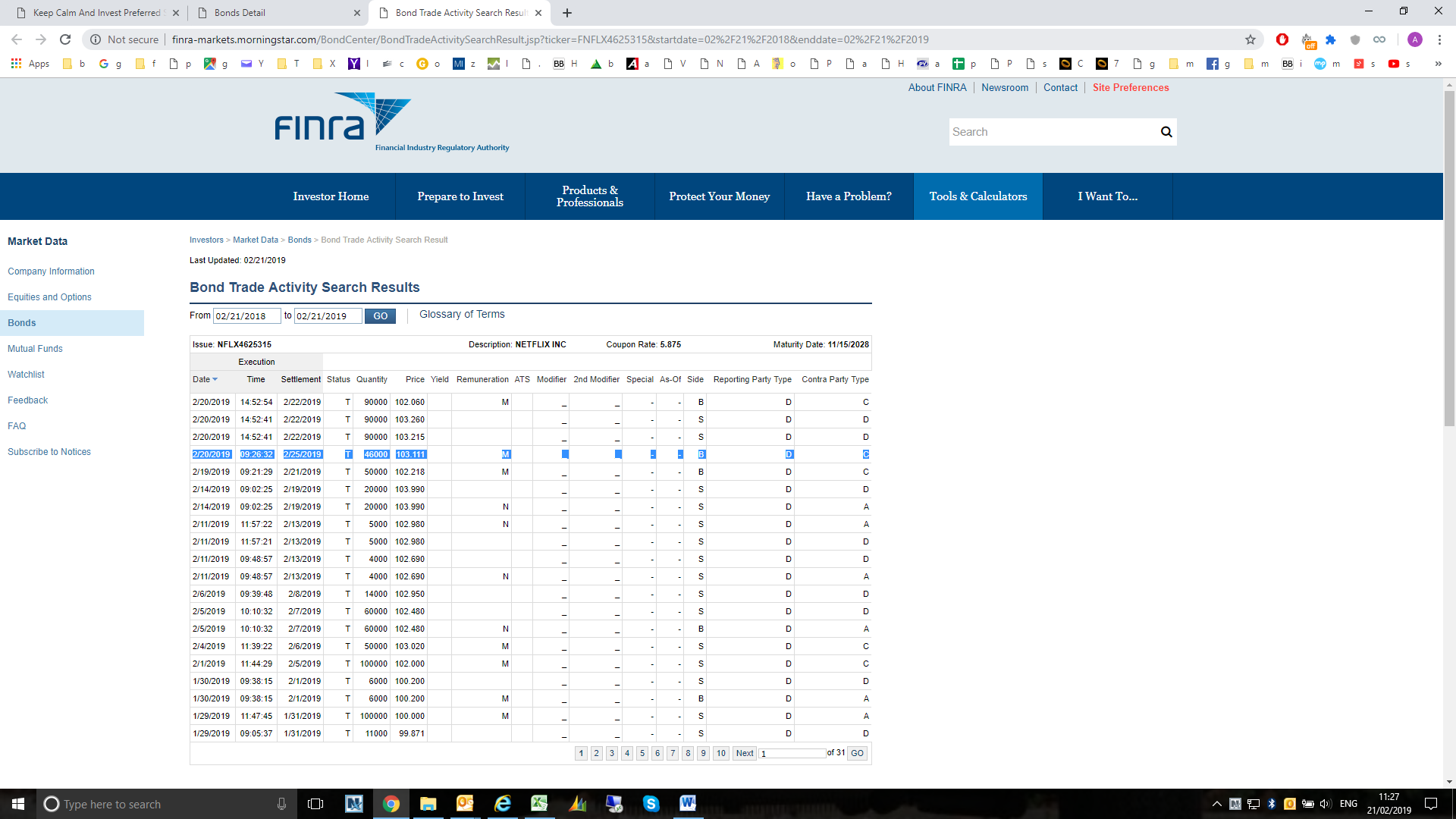Screen dimensions: 1456x819
Task: Click the YouTube bookmark icon
Action: [1394, 64]
